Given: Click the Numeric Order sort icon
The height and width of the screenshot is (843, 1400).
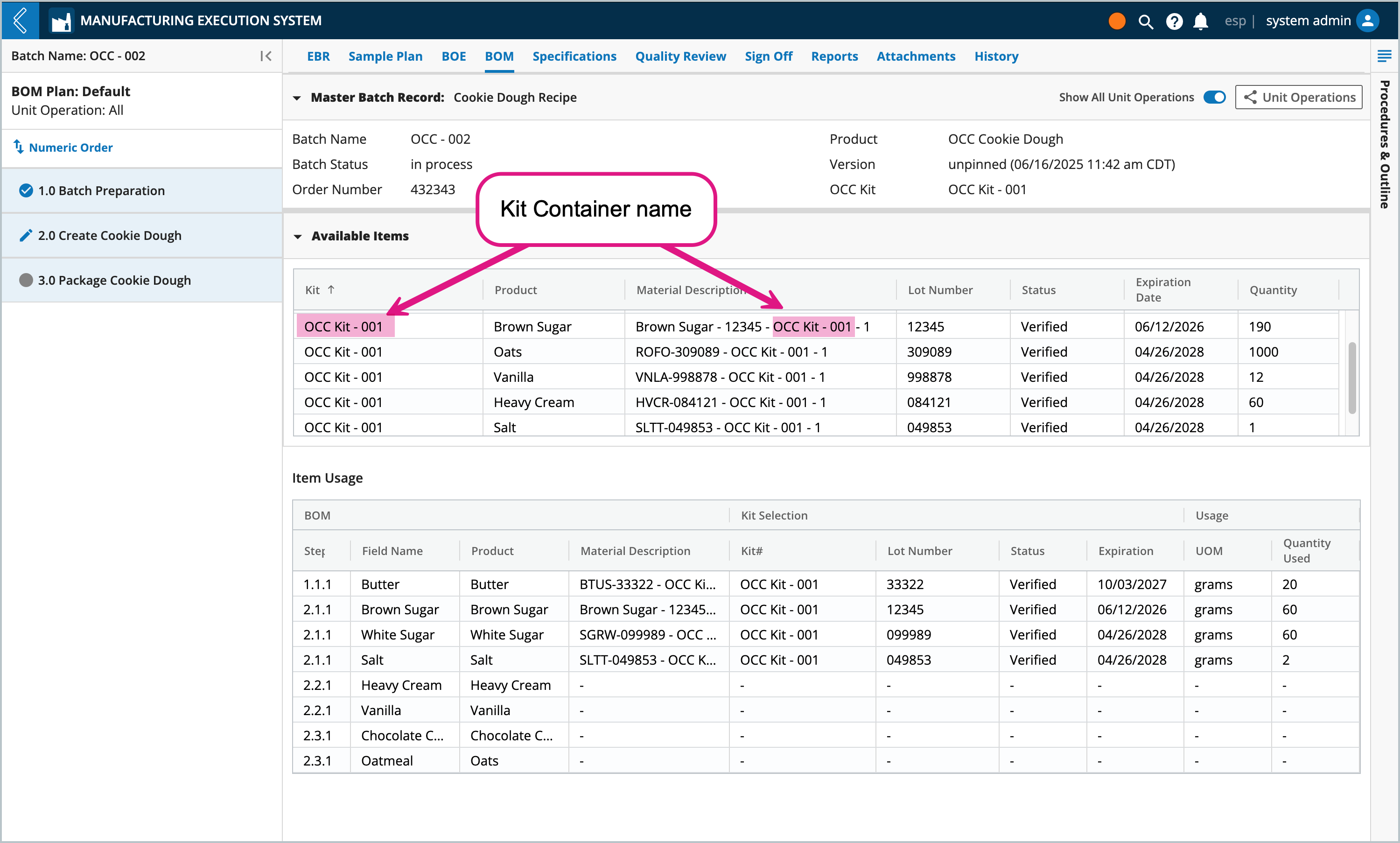Looking at the screenshot, I should pyautogui.click(x=19, y=147).
